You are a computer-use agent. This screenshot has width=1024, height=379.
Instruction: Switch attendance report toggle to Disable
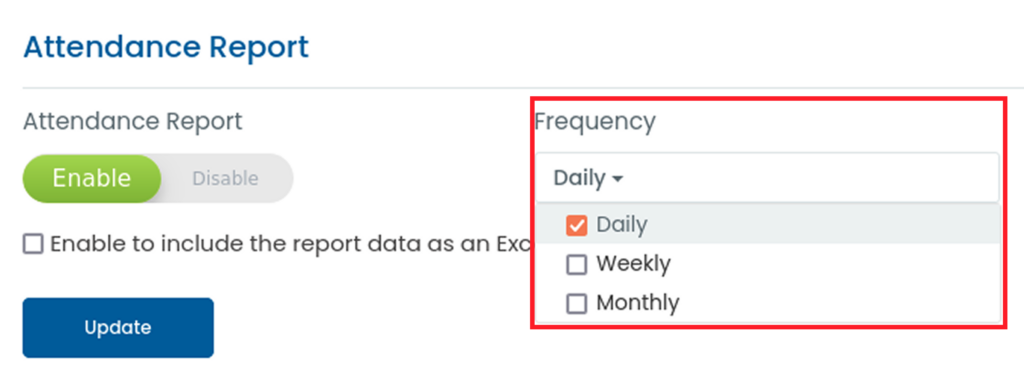click(x=225, y=178)
